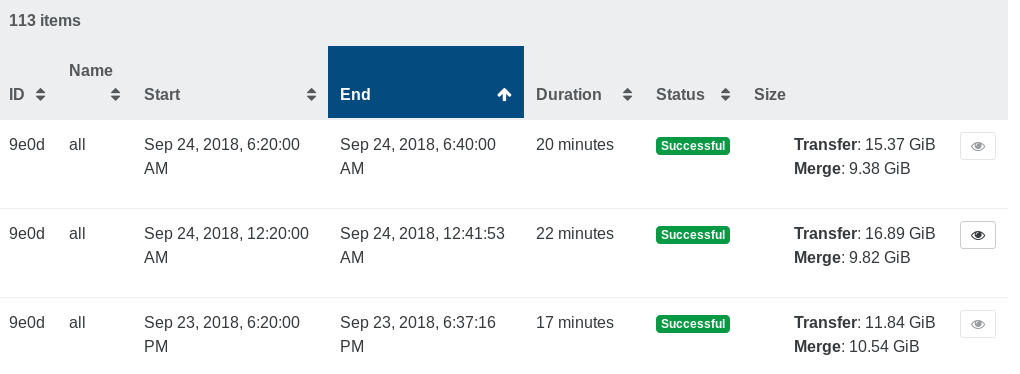The image size is (1020, 374).
Task: Click the Duration column sort arrows
Action: [x=627, y=94]
